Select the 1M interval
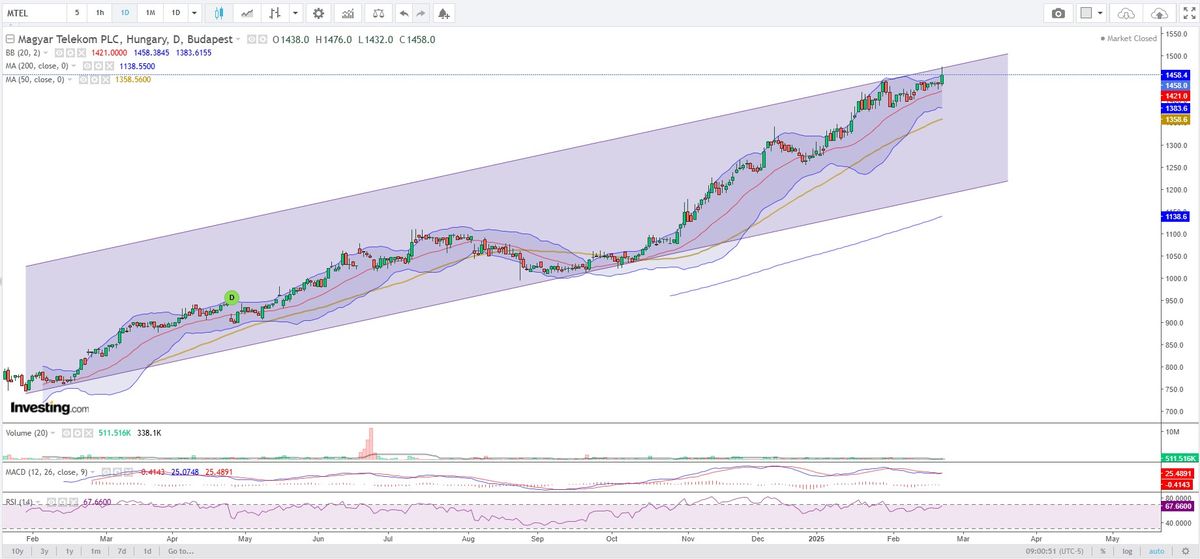The height and width of the screenshot is (559, 1200). [150, 13]
